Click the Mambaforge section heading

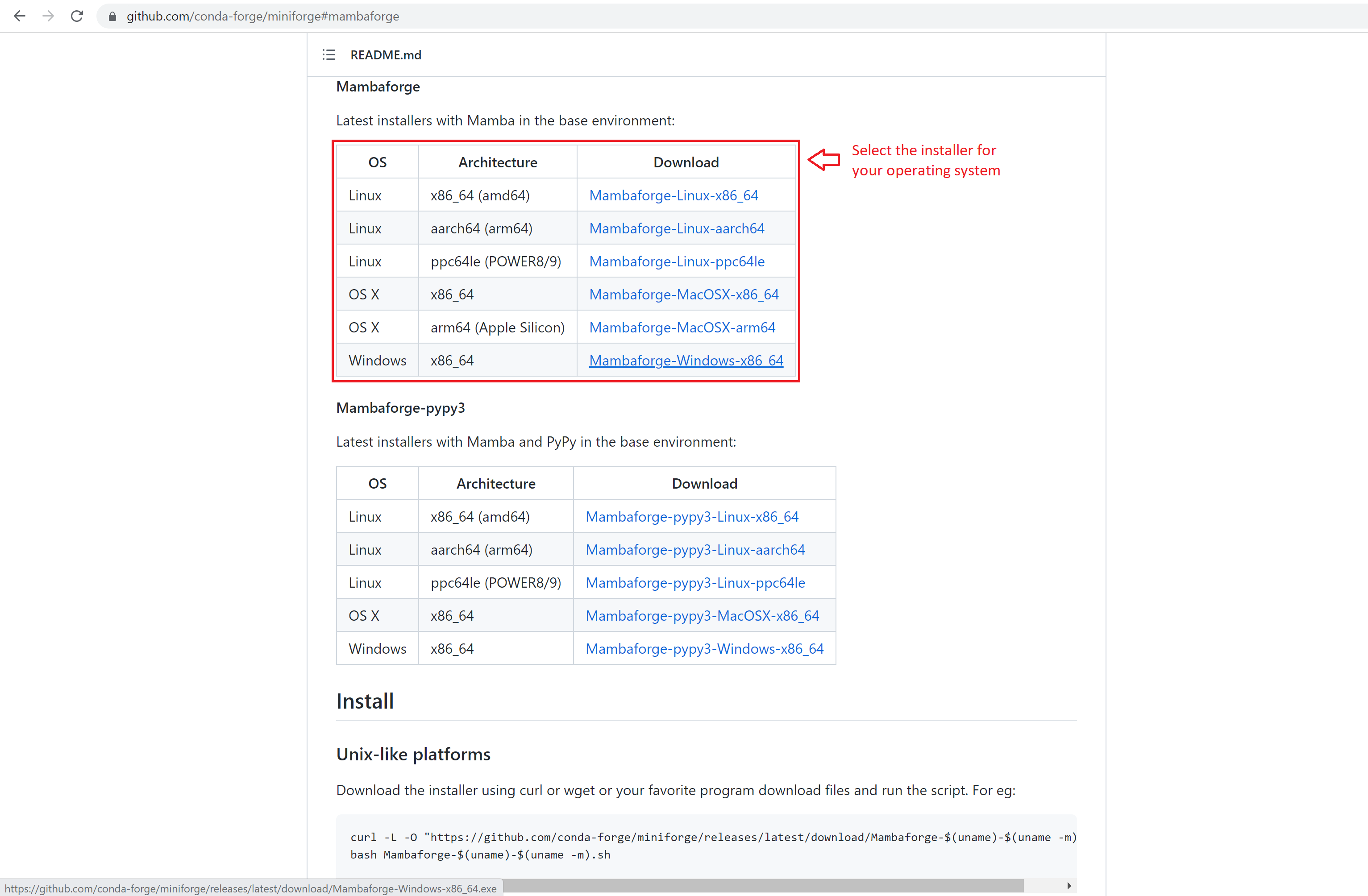378,87
